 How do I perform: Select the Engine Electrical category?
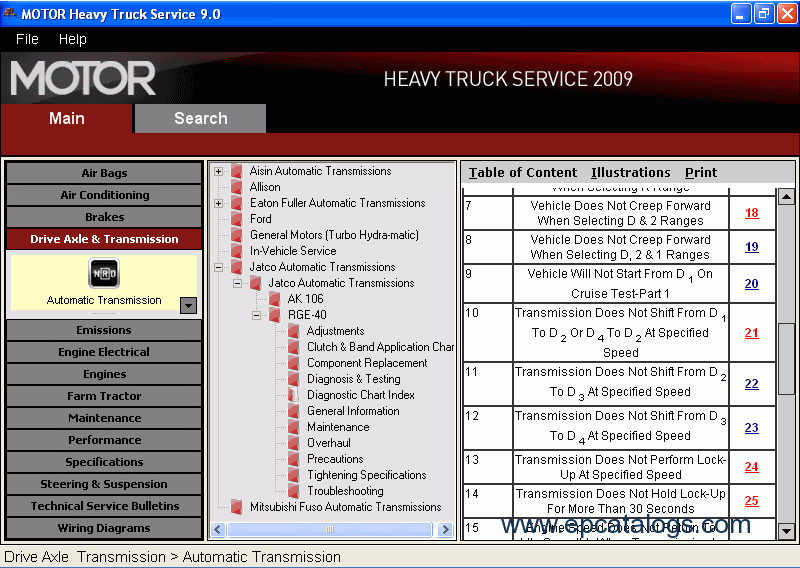coord(104,352)
